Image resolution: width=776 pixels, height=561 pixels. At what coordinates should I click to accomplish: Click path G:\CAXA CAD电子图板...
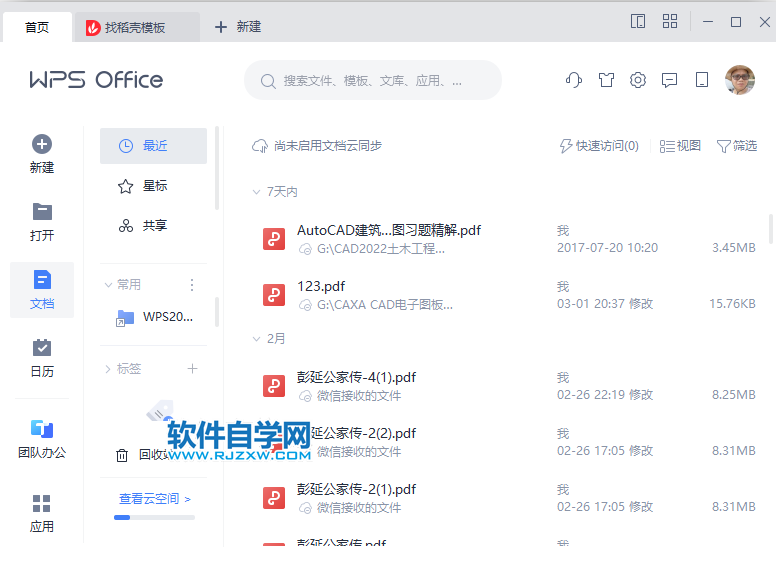pyautogui.click(x=385, y=305)
